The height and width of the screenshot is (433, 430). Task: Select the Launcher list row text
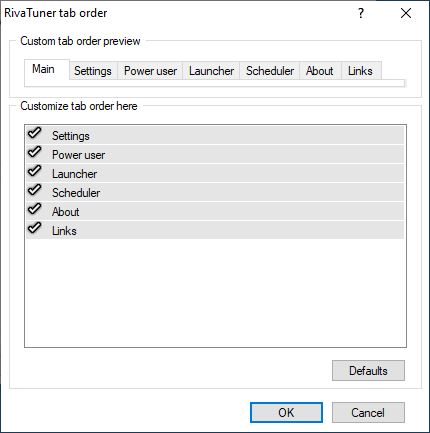[x=75, y=174]
